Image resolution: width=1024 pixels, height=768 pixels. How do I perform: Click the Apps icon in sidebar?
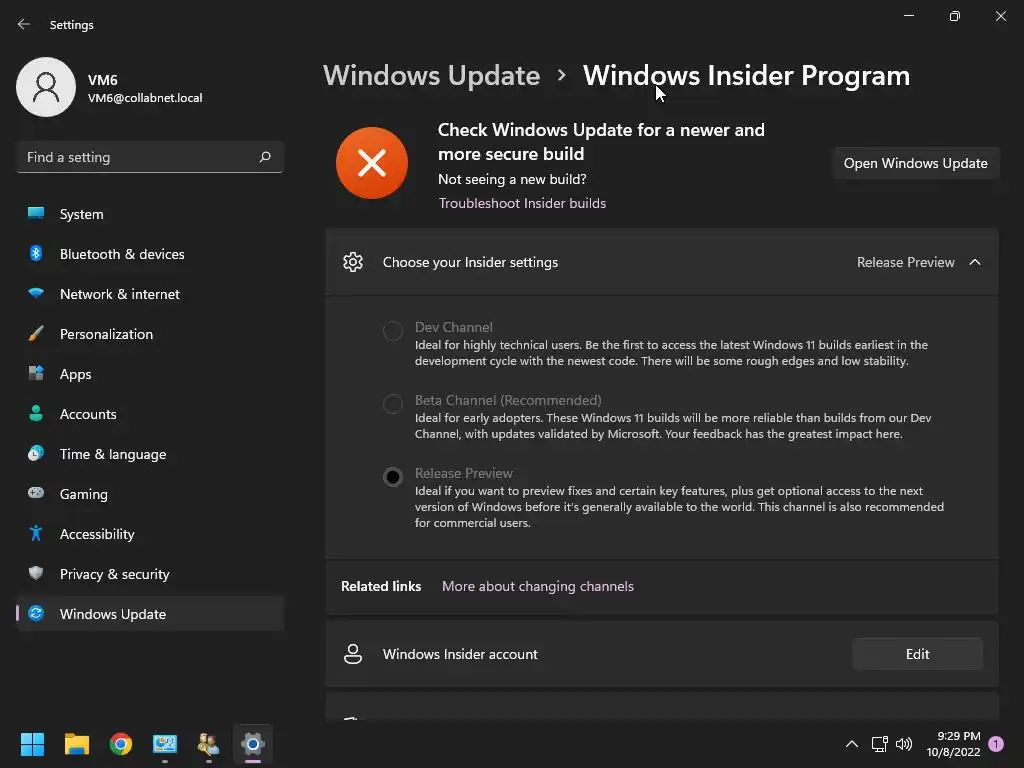[36, 374]
